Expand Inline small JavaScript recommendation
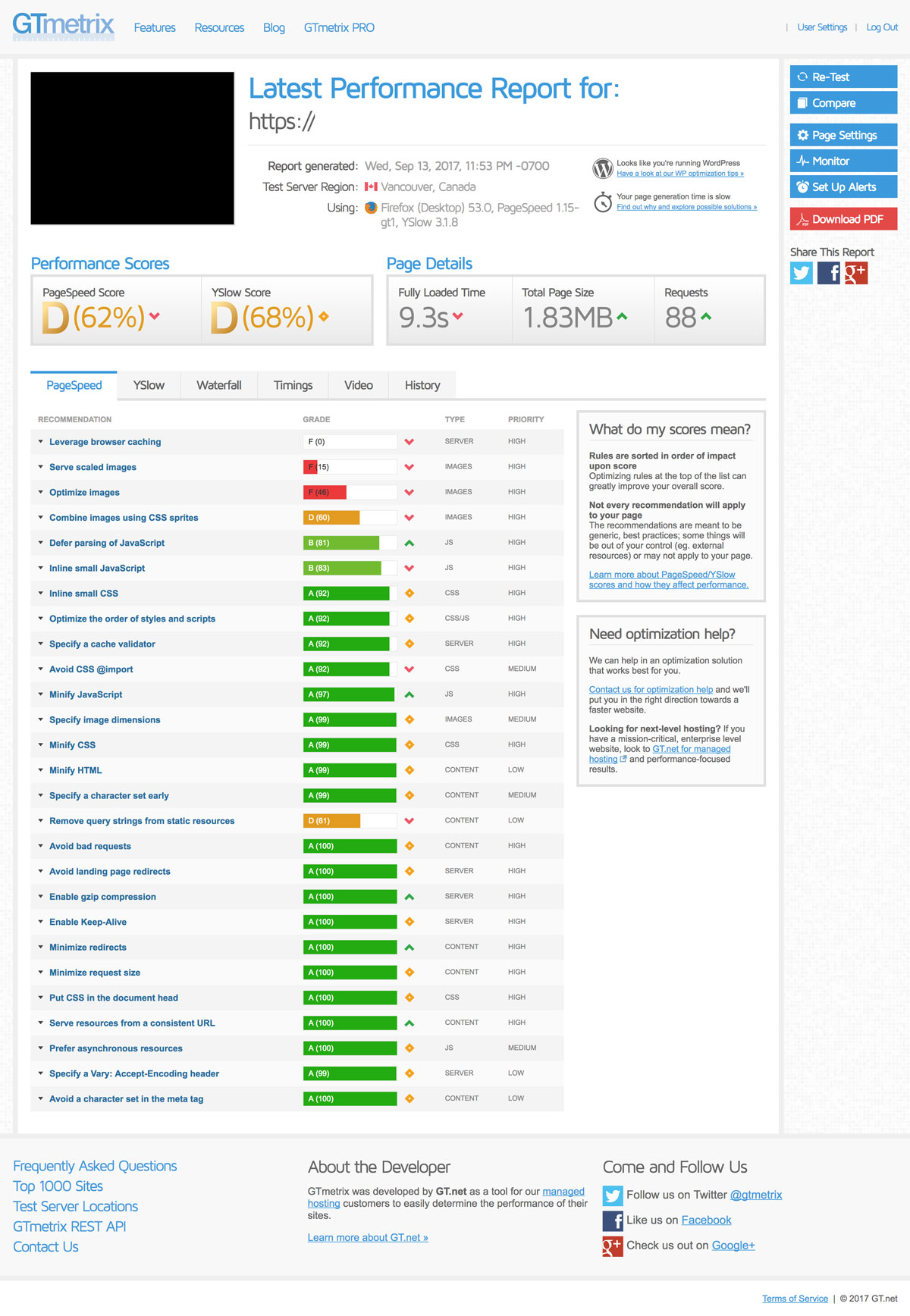 pyautogui.click(x=97, y=568)
